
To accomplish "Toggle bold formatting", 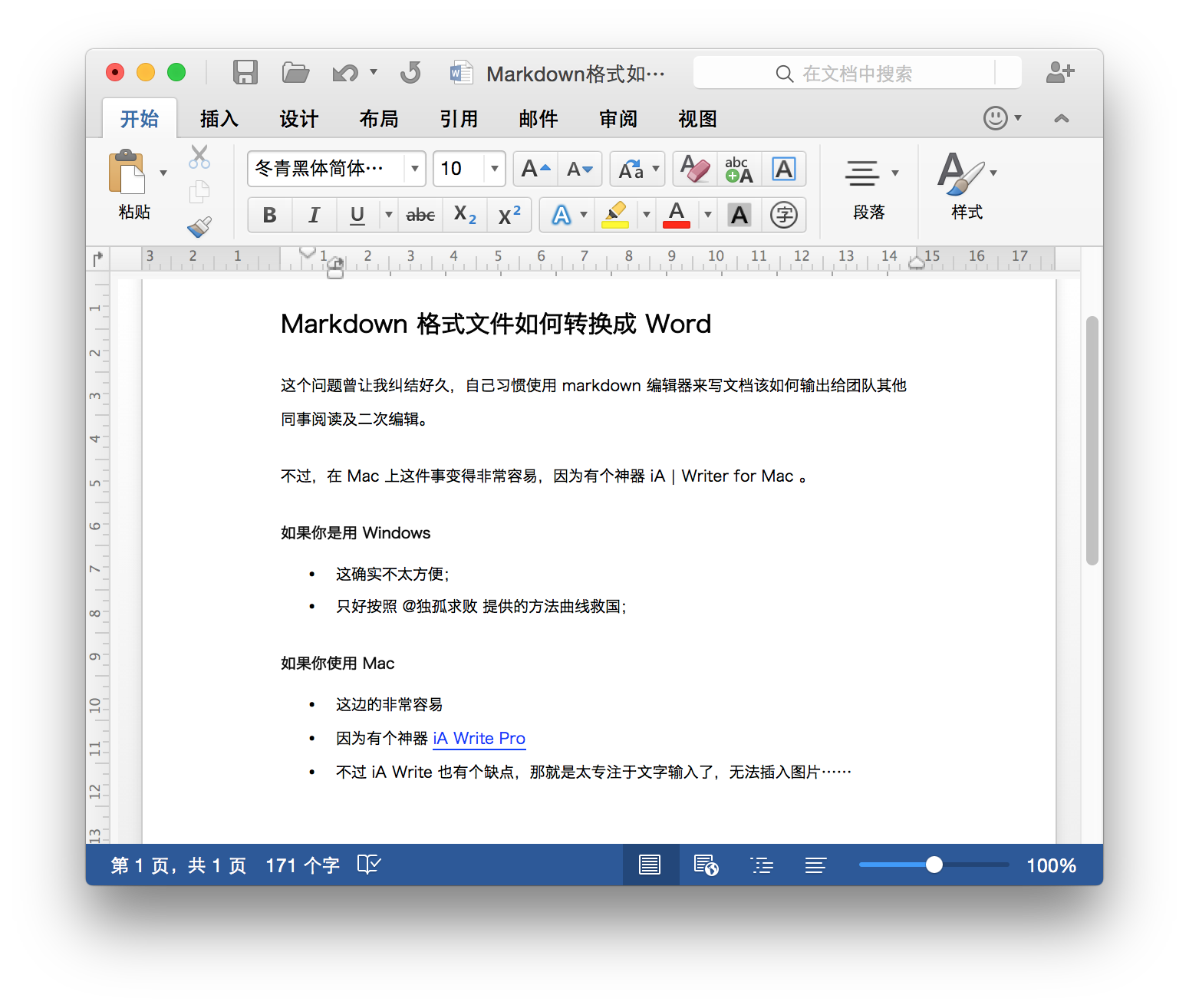I will coord(269,215).
